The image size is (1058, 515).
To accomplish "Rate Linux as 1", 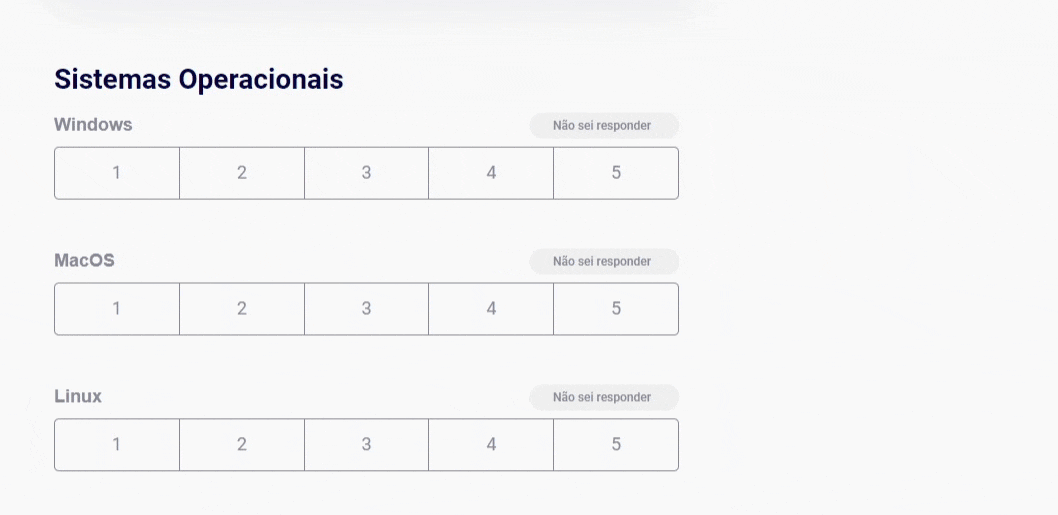I will click(x=117, y=445).
